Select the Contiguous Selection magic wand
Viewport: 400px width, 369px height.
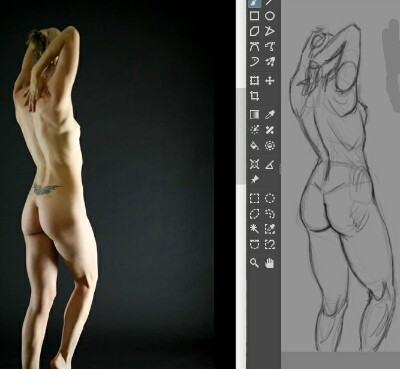point(255,229)
